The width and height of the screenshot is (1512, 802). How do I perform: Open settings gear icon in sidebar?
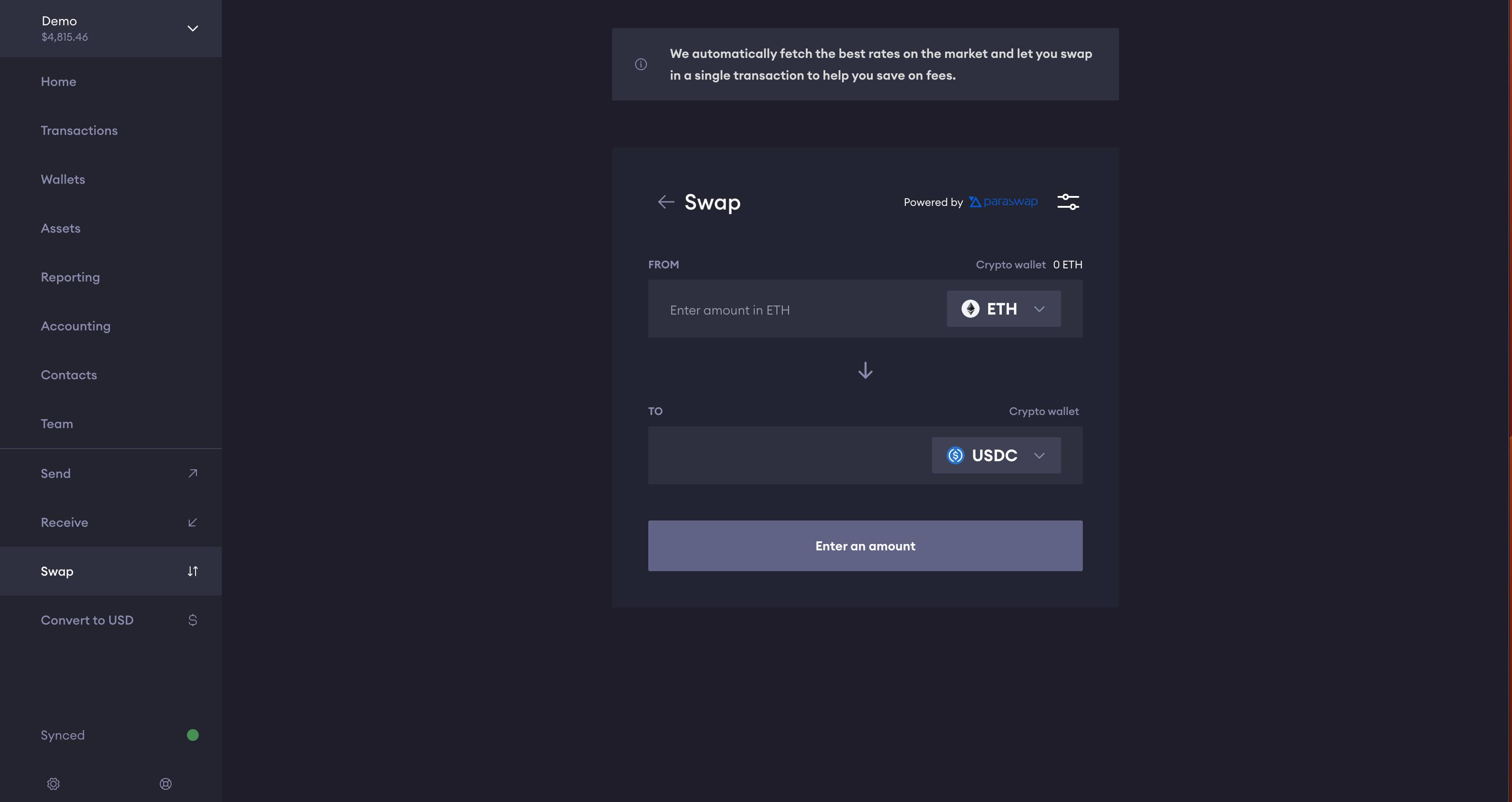53,784
